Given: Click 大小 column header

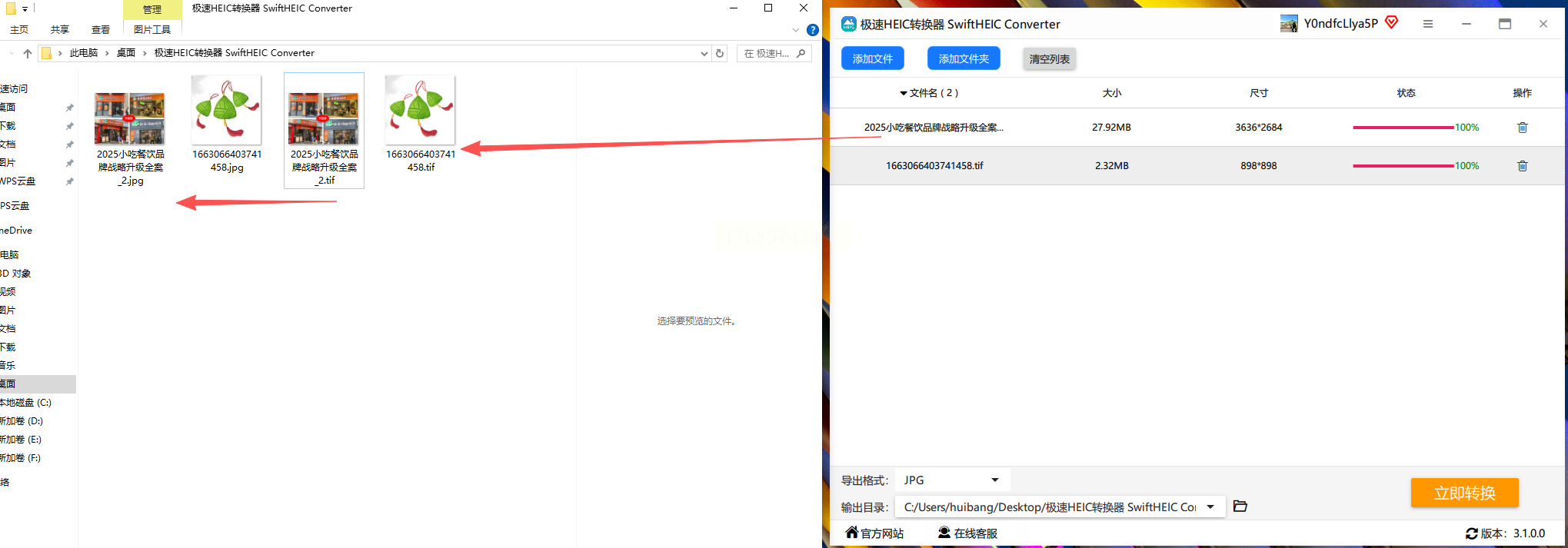Looking at the screenshot, I should pyautogui.click(x=1112, y=93).
